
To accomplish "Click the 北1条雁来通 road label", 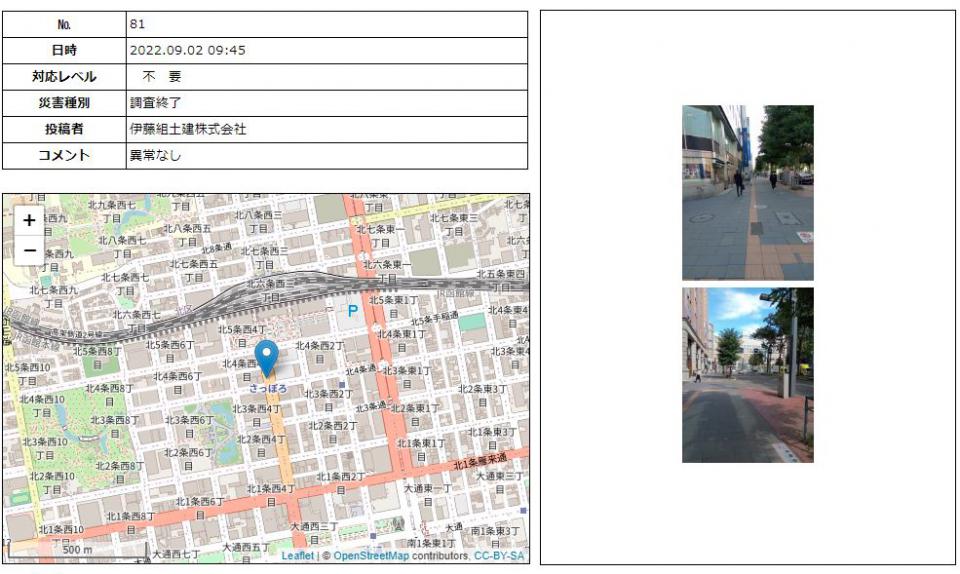I will tap(480, 463).
